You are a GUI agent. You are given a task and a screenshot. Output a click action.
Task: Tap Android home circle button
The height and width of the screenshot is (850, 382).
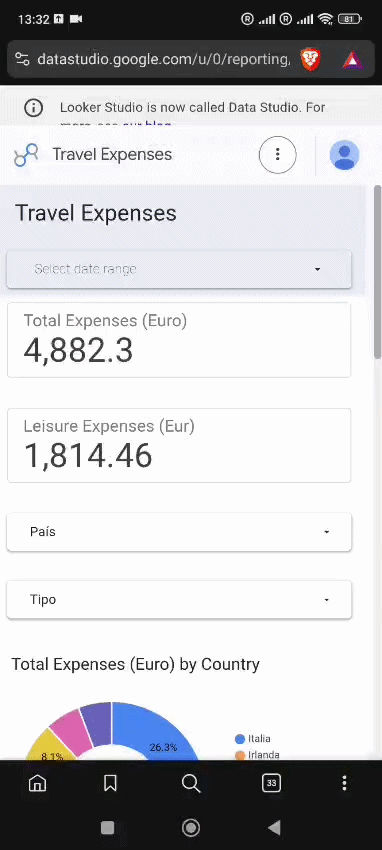tap(191, 827)
